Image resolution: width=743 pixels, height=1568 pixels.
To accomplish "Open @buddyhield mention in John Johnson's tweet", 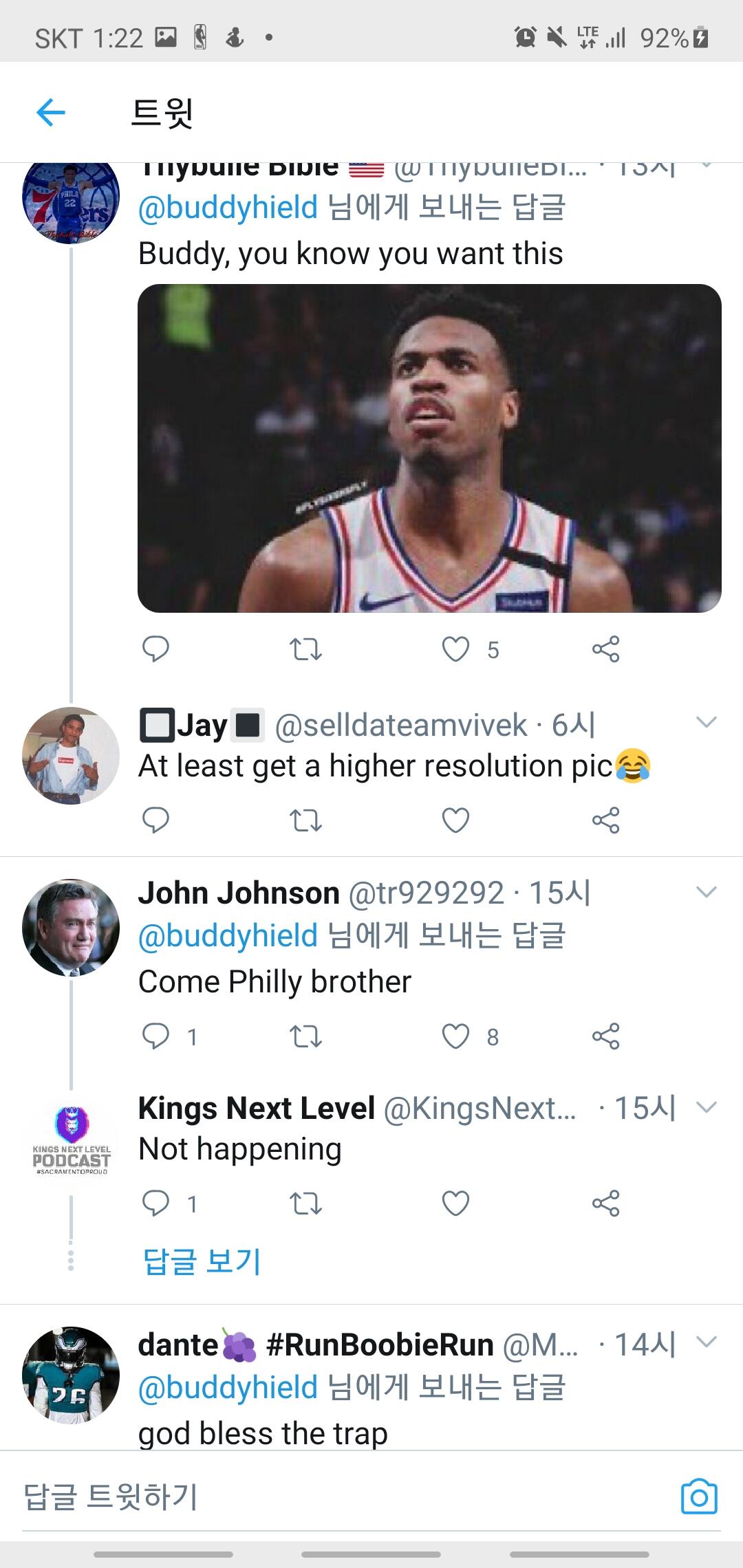I will tap(228, 936).
